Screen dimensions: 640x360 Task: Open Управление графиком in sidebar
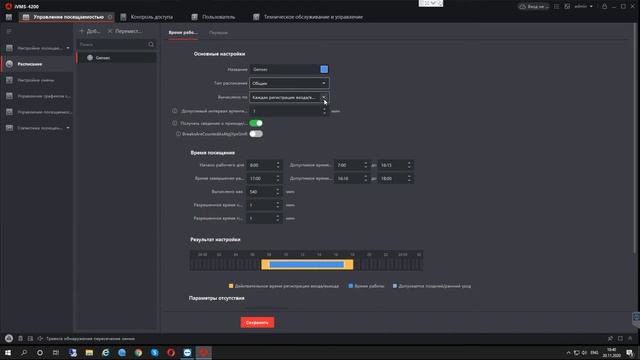[x=38, y=96]
